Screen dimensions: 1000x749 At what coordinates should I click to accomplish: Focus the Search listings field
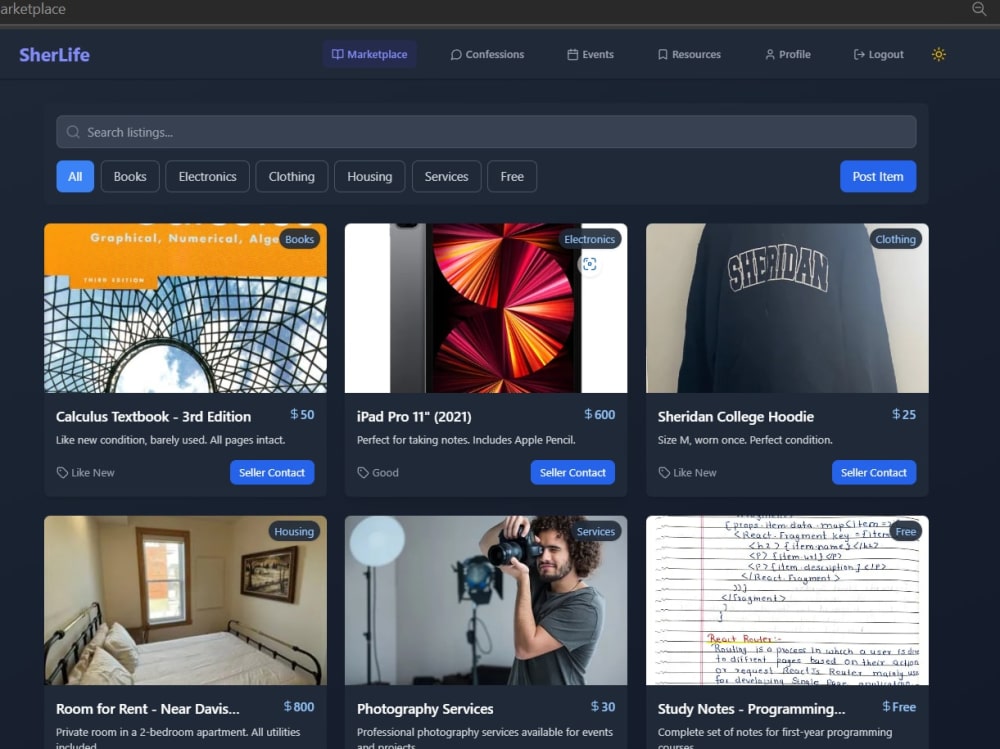click(486, 132)
